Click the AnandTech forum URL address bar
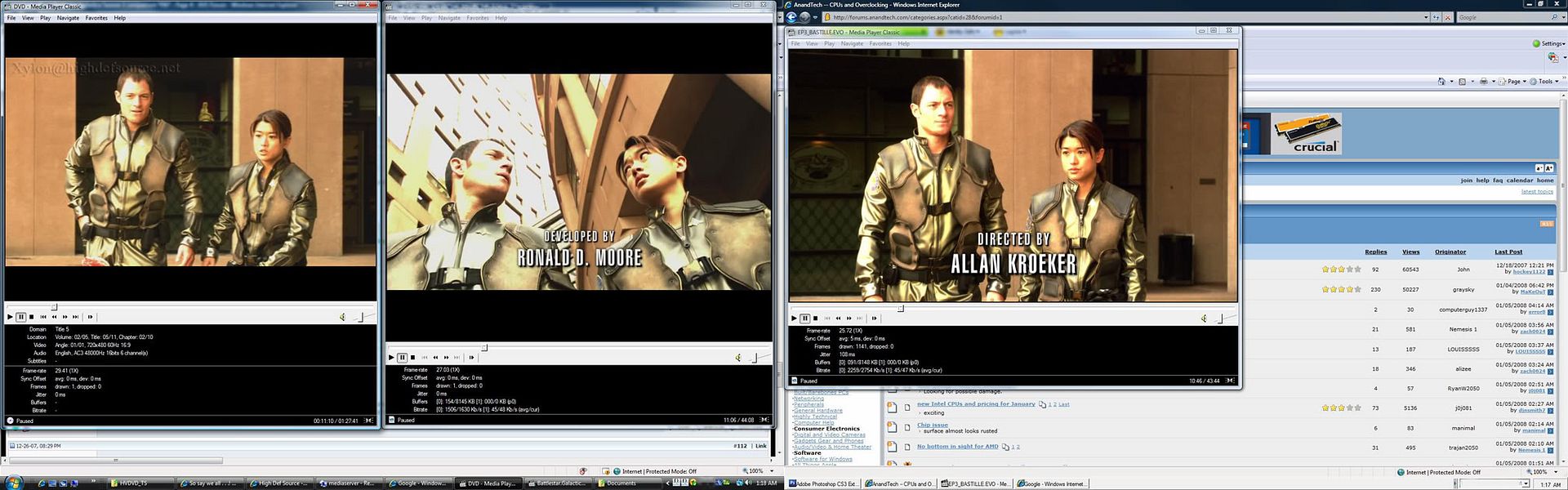The height and width of the screenshot is (490, 1568). pos(1125,17)
